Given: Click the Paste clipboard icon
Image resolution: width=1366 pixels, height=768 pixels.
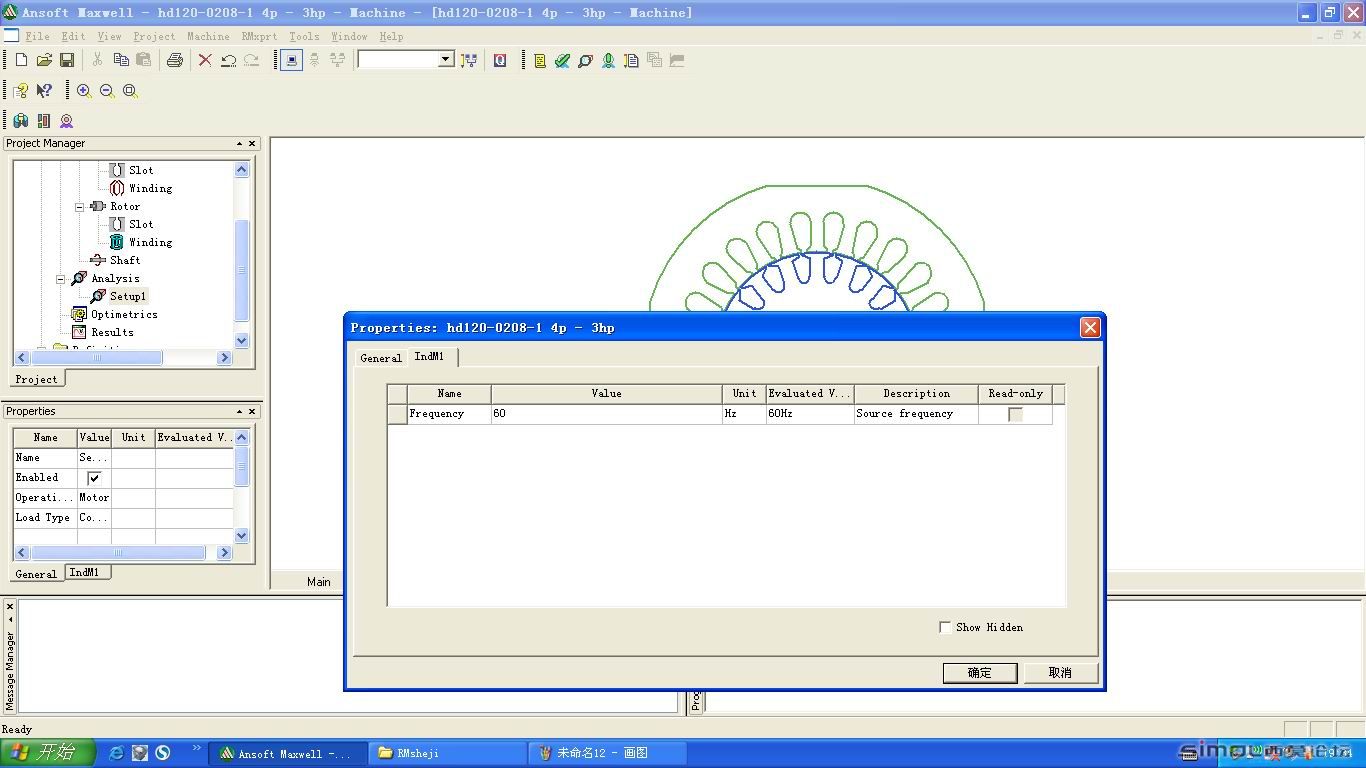Looking at the screenshot, I should 144,60.
